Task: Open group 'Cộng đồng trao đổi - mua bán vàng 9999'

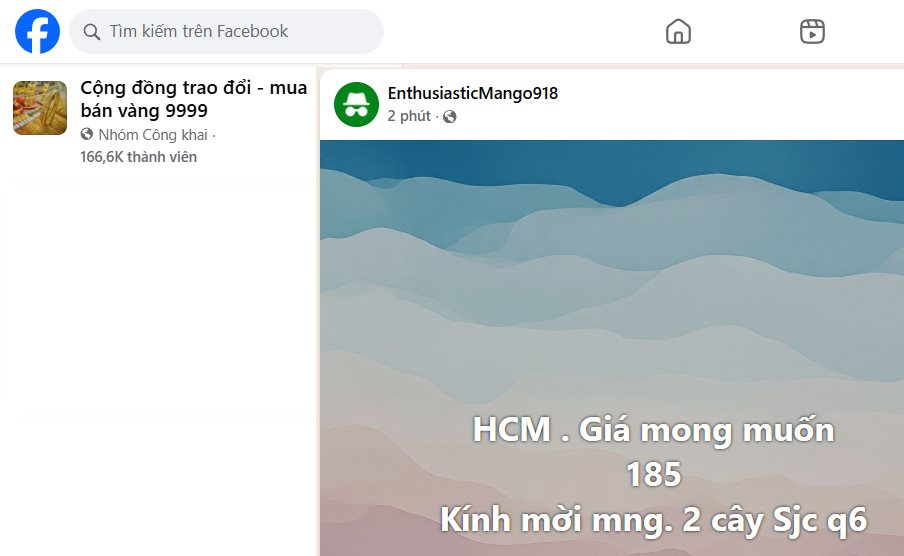Action: [x=193, y=99]
